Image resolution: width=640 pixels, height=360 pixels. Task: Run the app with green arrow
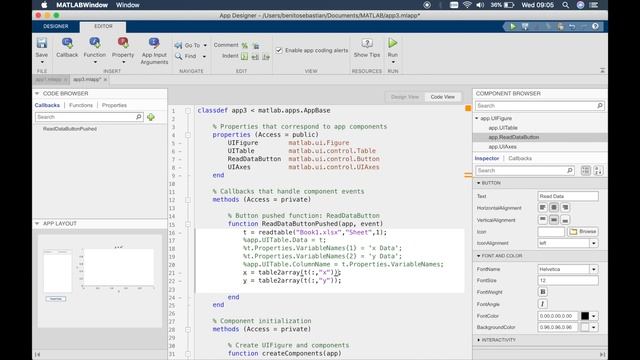393,43
